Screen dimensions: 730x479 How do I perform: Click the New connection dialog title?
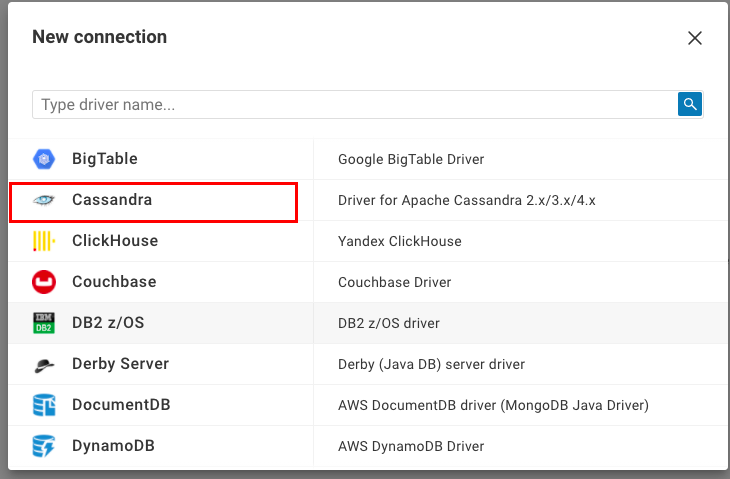pyautogui.click(x=100, y=37)
